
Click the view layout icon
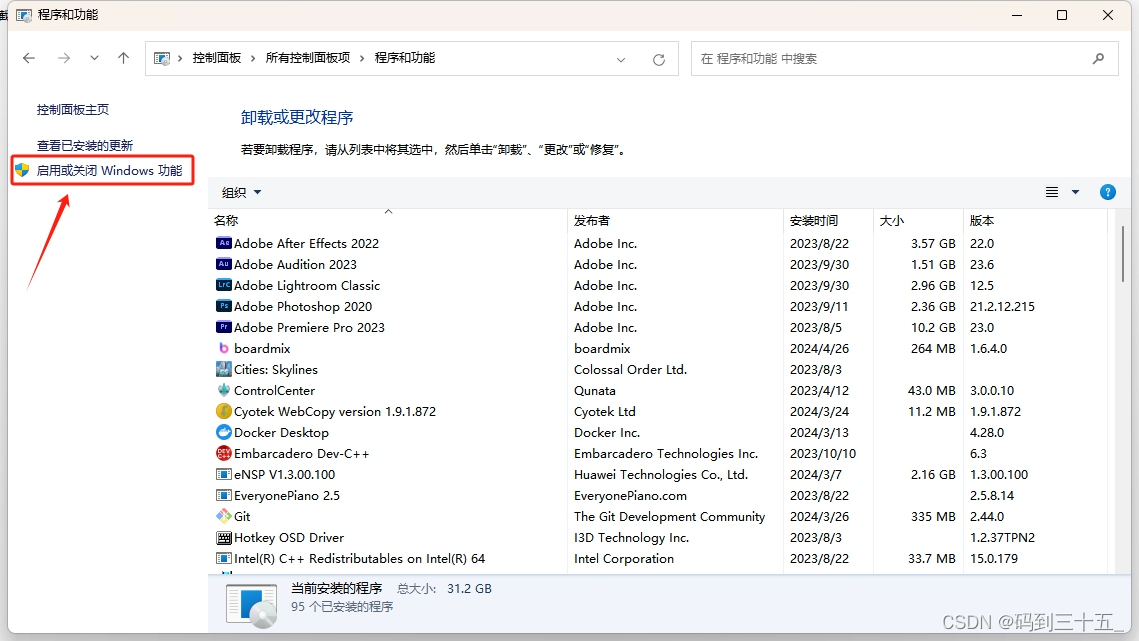click(1052, 192)
